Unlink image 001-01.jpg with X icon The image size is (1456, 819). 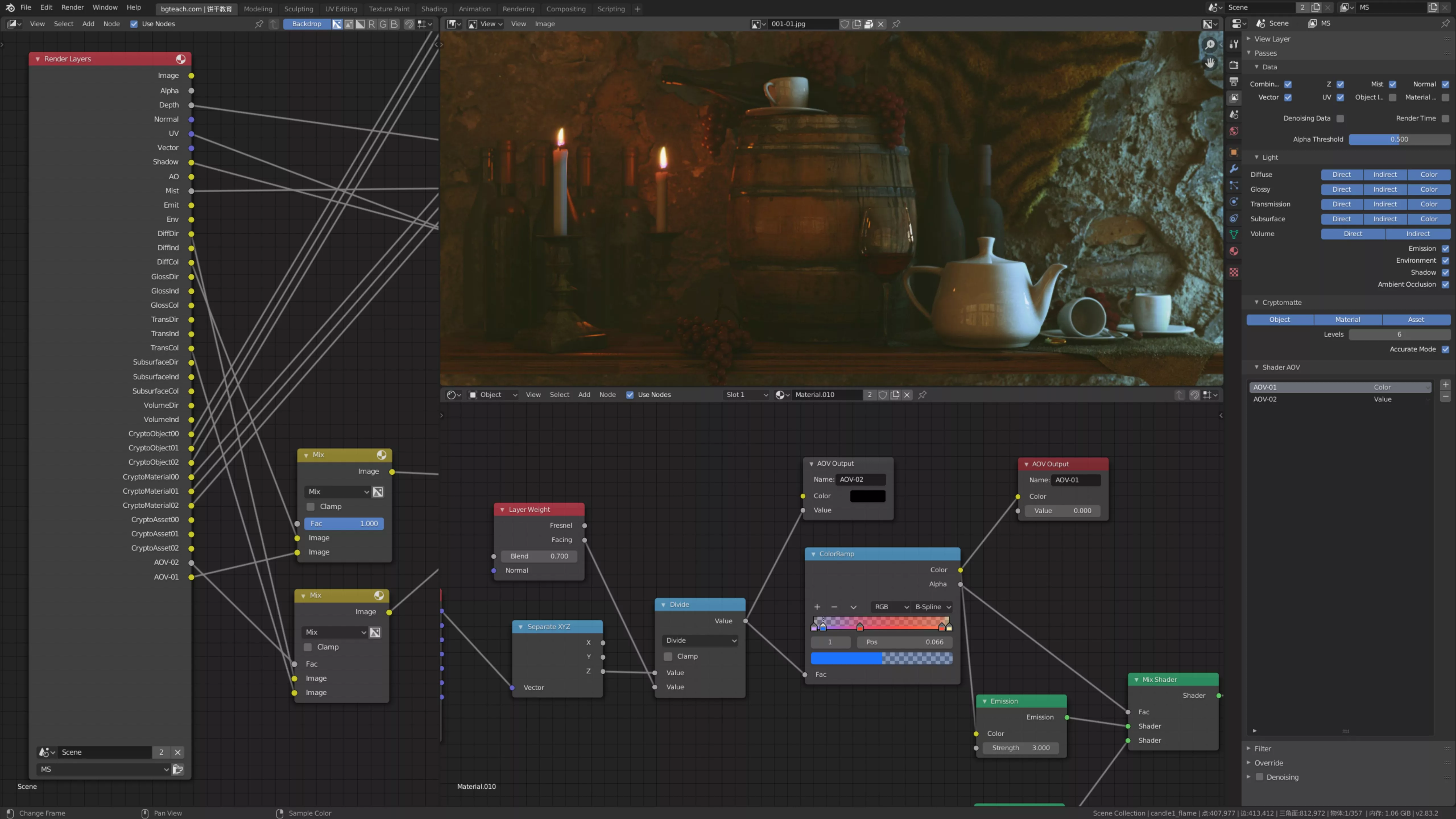point(881,24)
